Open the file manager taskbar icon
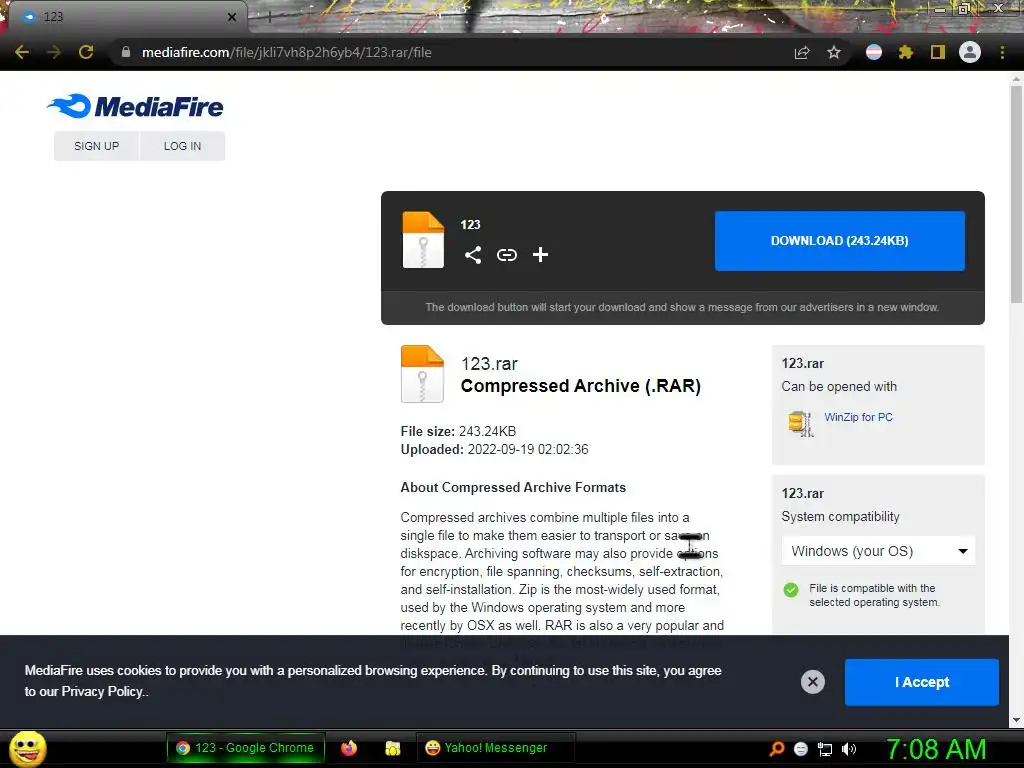Image resolution: width=1024 pixels, height=768 pixels. coord(392,748)
